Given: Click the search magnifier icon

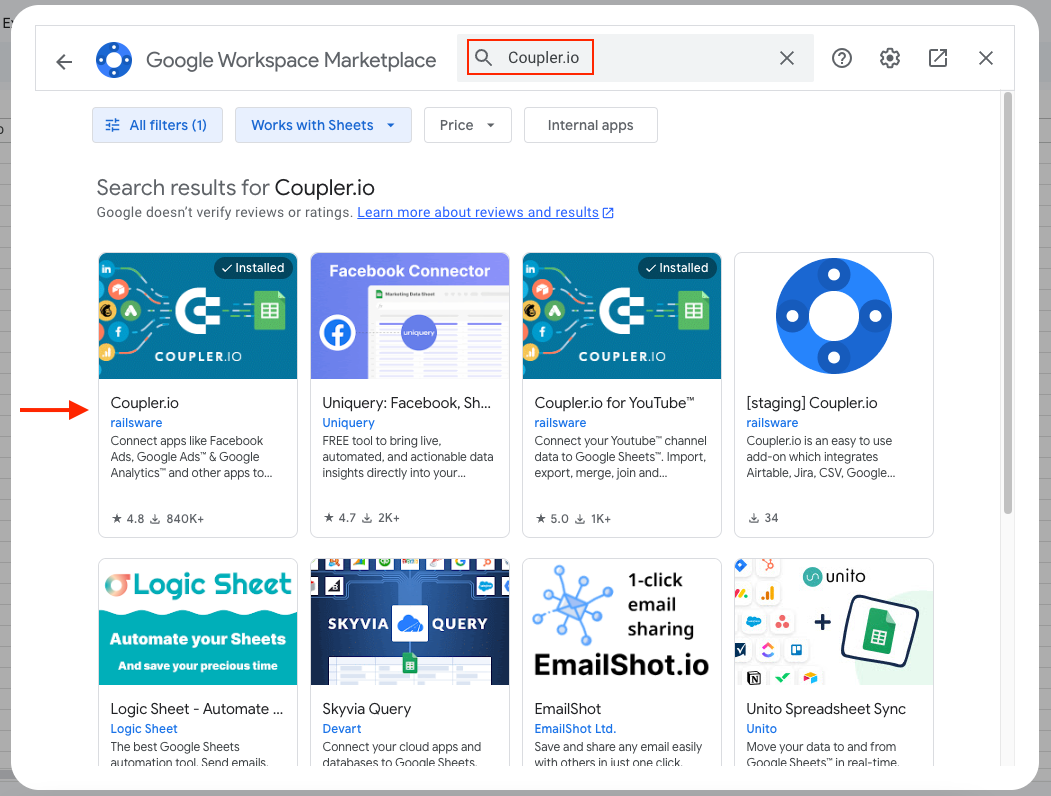Looking at the screenshot, I should pos(483,58).
